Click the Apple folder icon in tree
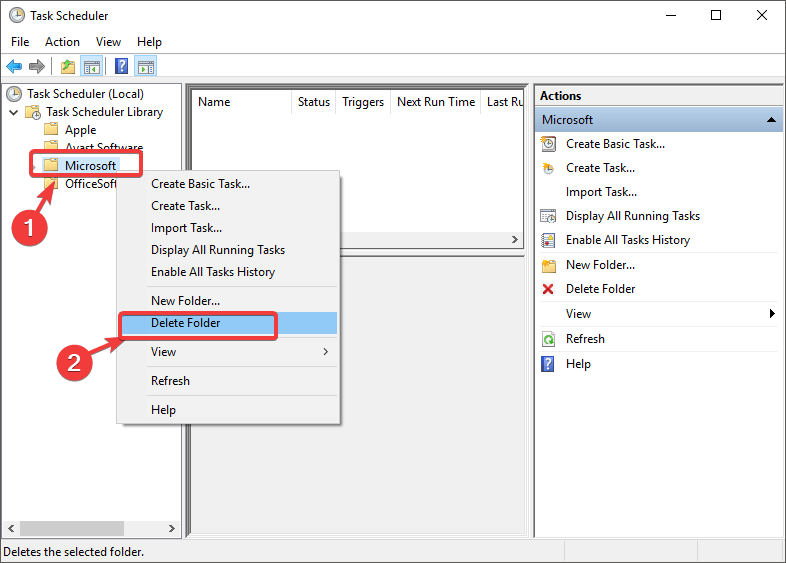The image size is (786, 563). pyautogui.click(x=51, y=129)
